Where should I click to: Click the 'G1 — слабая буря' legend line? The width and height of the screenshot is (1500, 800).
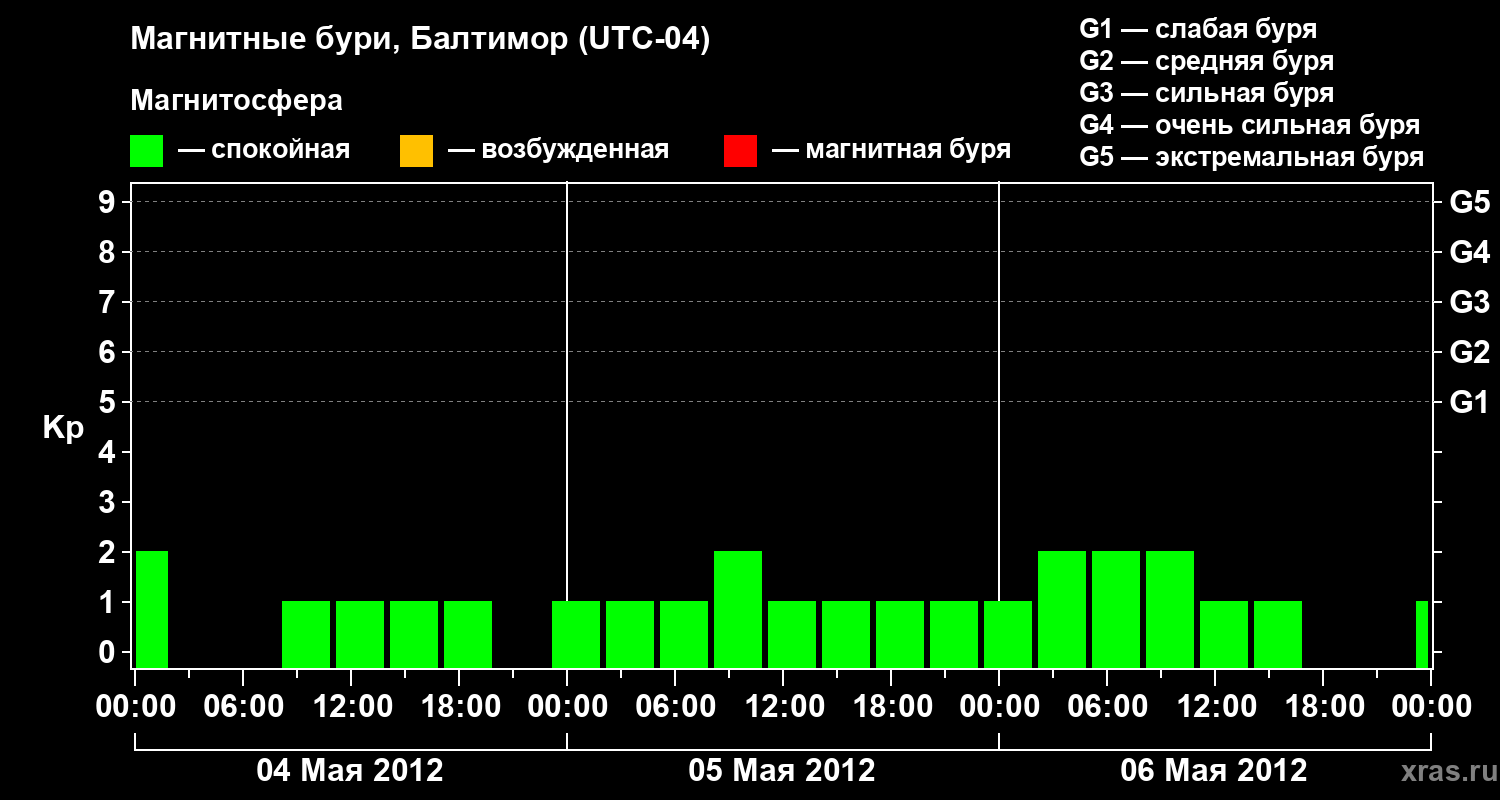pos(1199,29)
